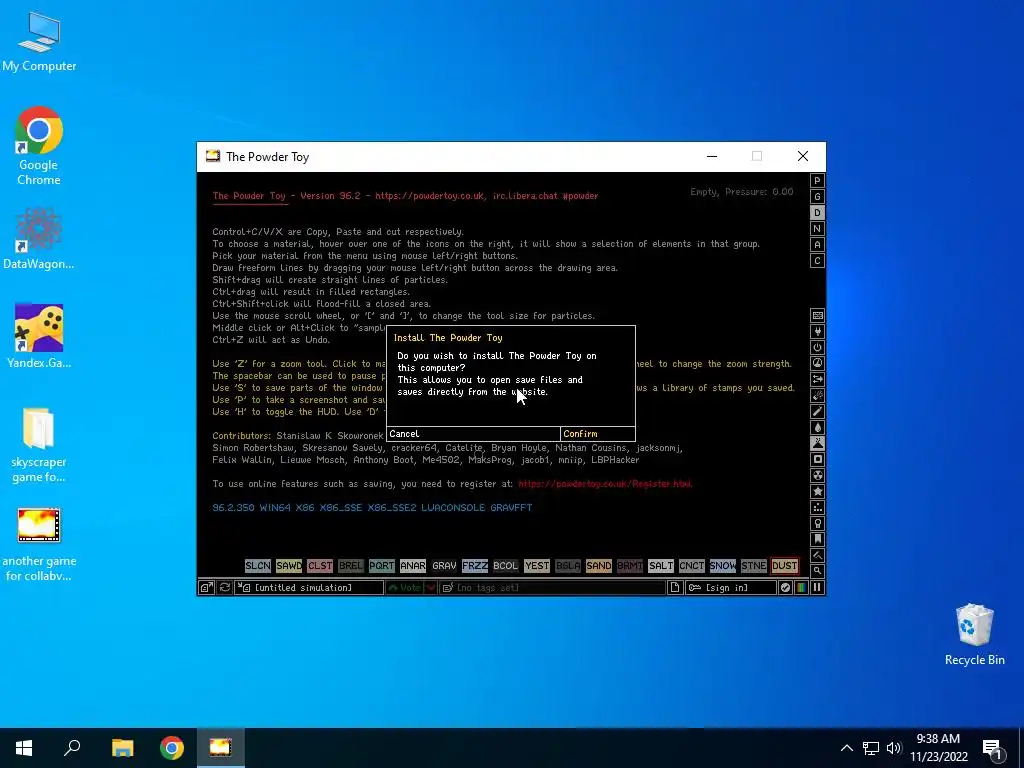Open the Electronics category plug icon

818,331
